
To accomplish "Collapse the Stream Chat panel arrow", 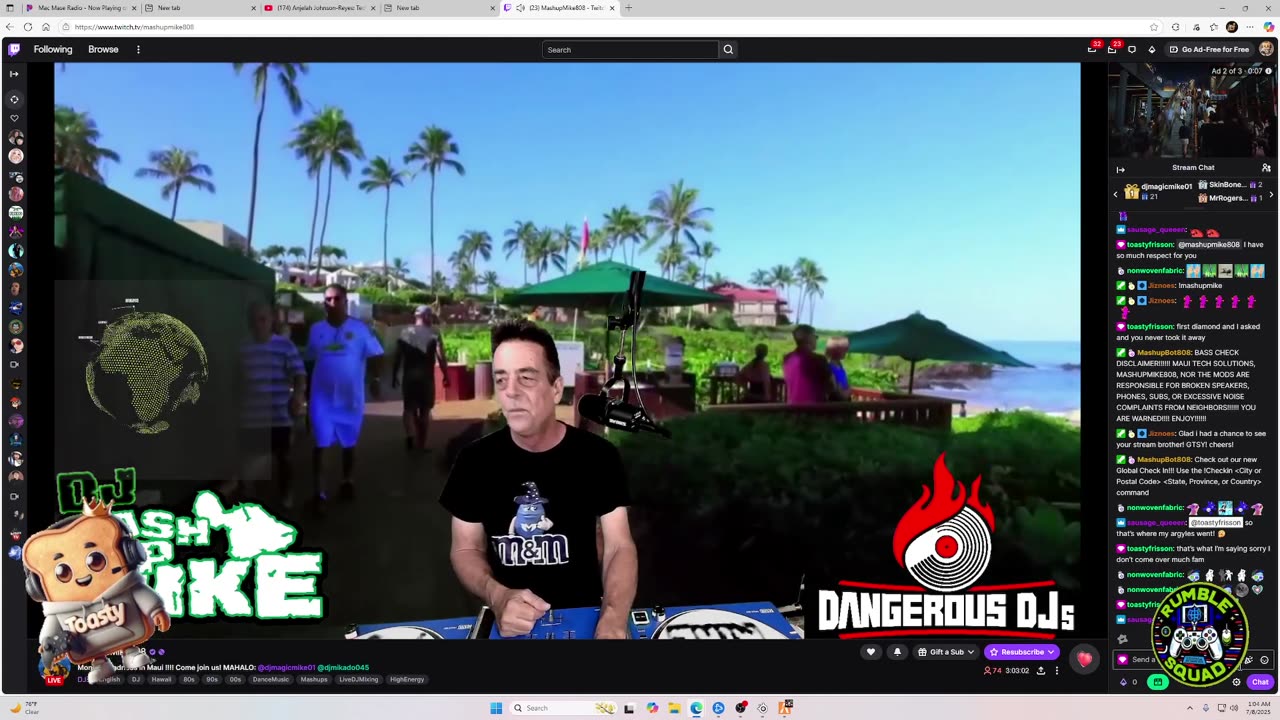I will pos(1120,169).
